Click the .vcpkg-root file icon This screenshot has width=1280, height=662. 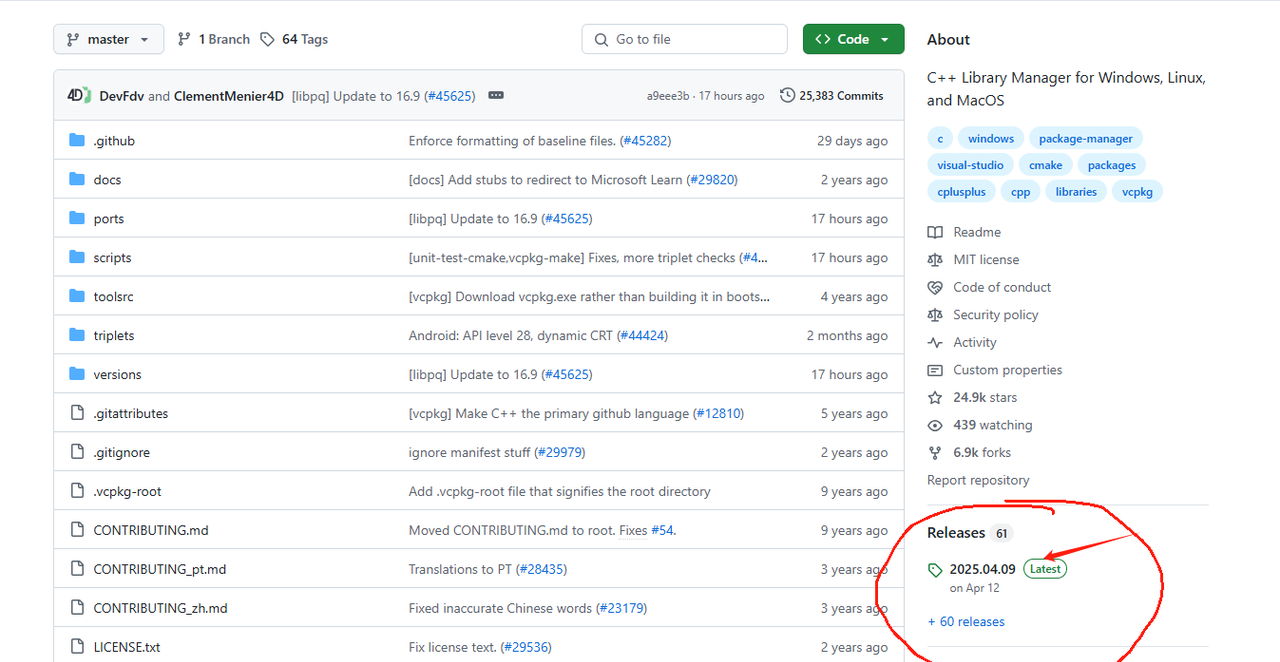point(77,491)
